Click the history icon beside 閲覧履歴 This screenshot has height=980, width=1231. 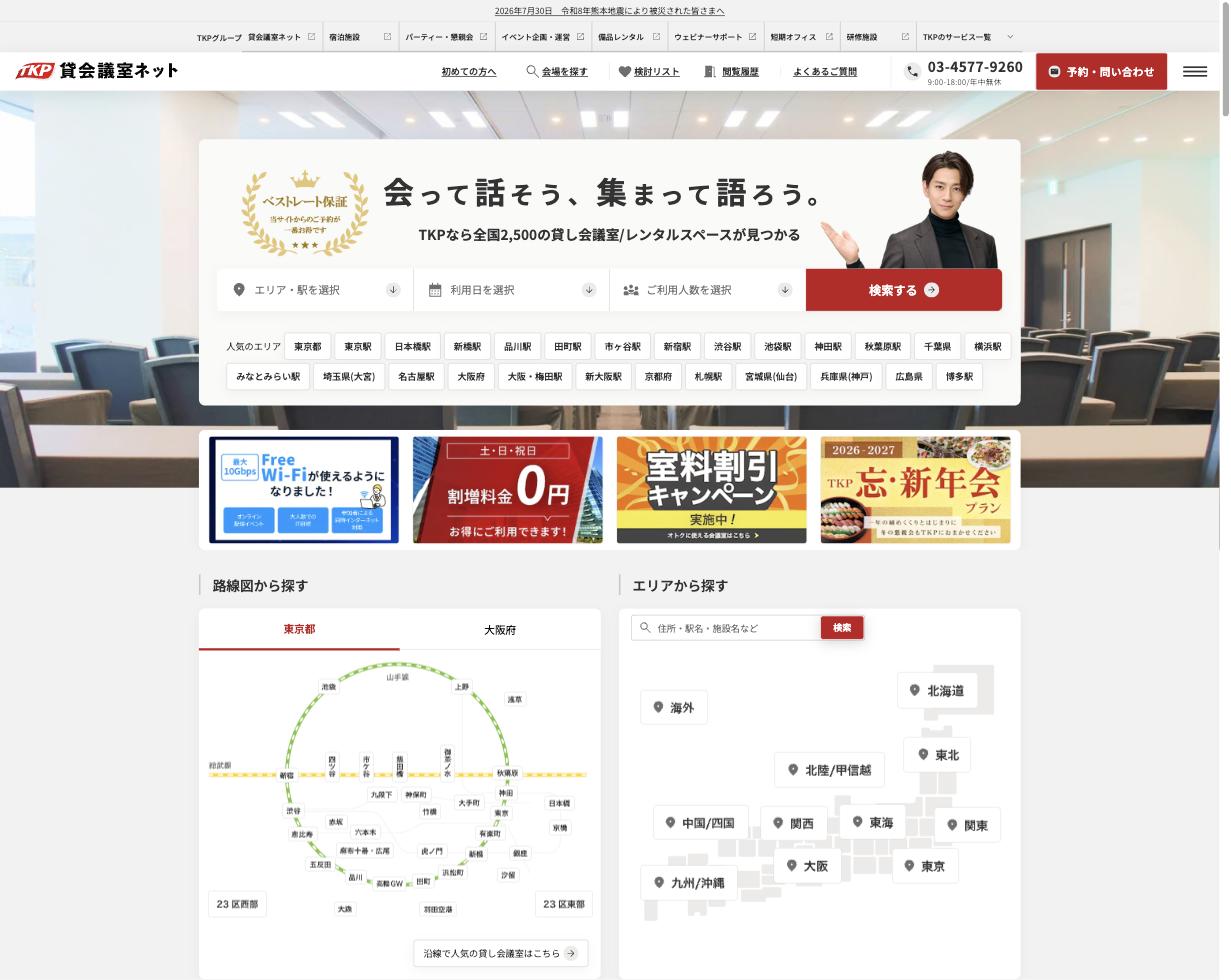click(x=710, y=72)
